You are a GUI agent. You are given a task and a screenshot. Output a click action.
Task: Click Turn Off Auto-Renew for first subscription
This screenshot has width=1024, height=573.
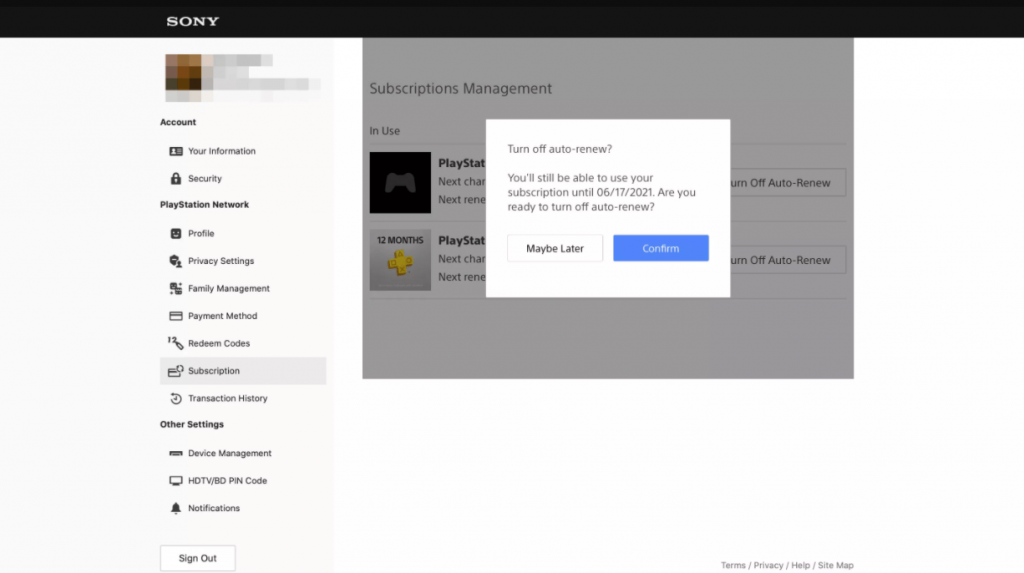788,183
